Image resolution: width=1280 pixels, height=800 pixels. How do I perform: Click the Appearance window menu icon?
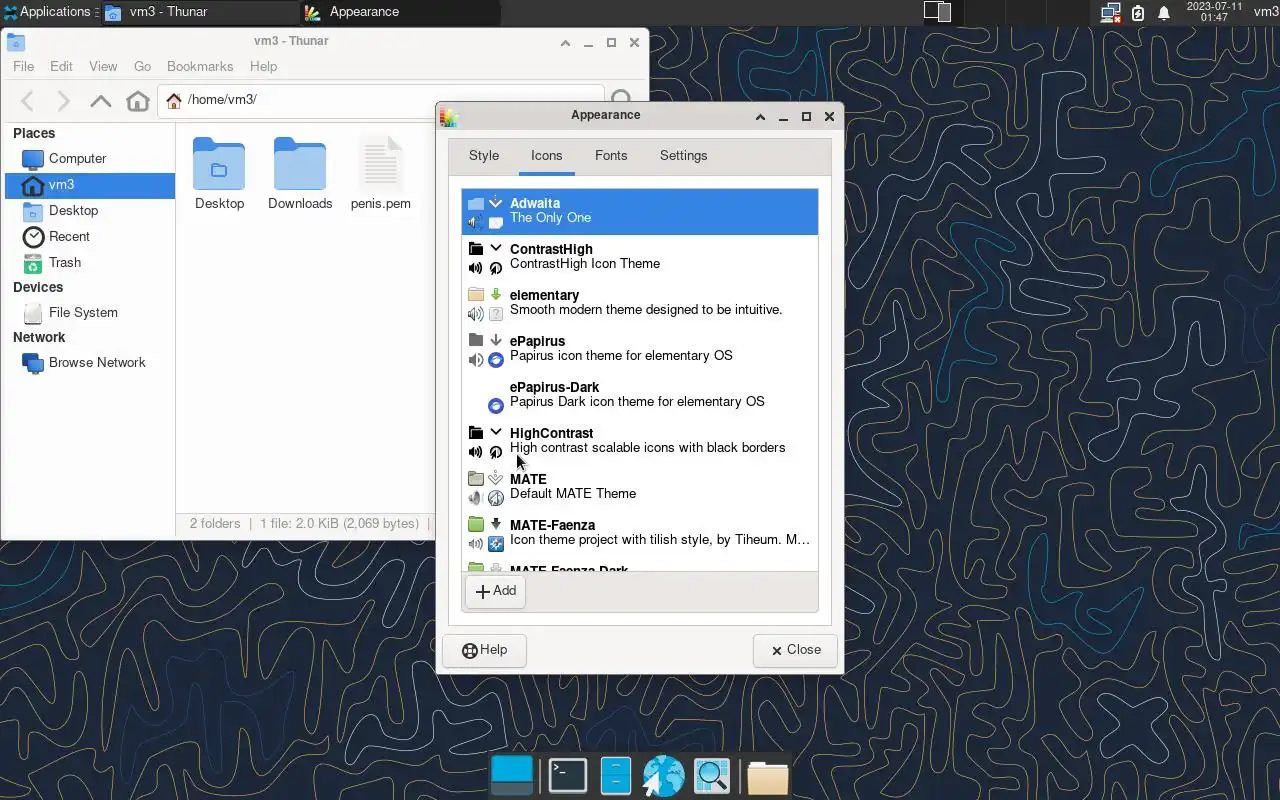(448, 116)
